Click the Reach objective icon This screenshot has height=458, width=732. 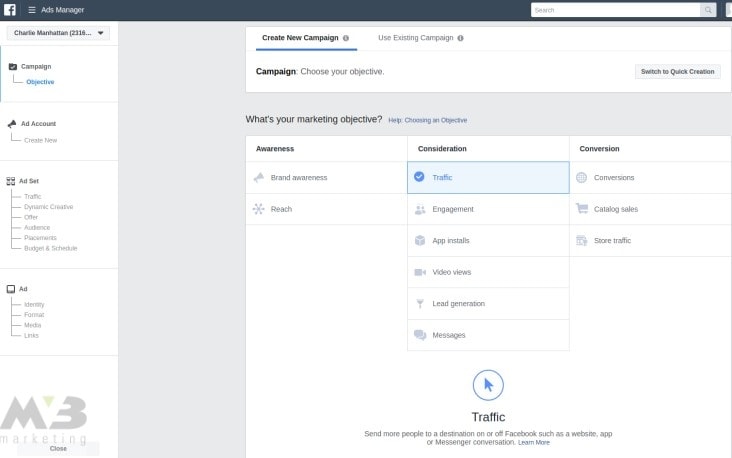tap(259, 209)
